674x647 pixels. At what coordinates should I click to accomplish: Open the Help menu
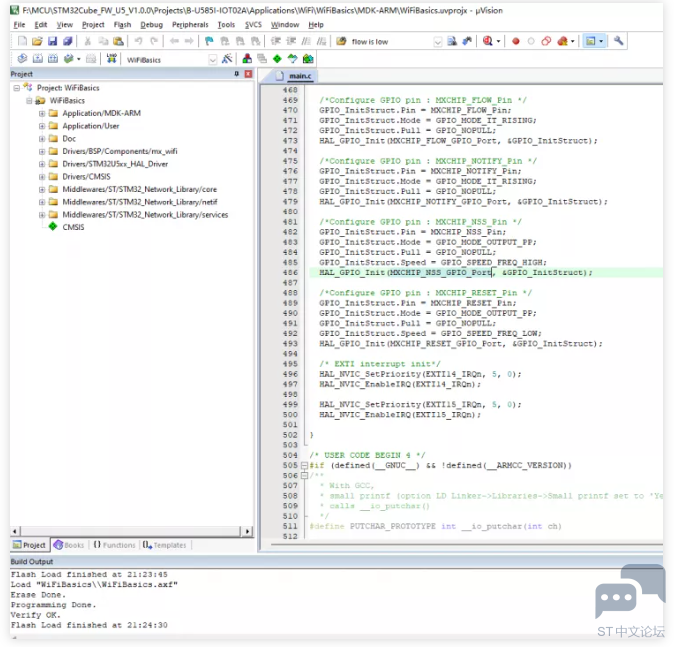[316, 25]
